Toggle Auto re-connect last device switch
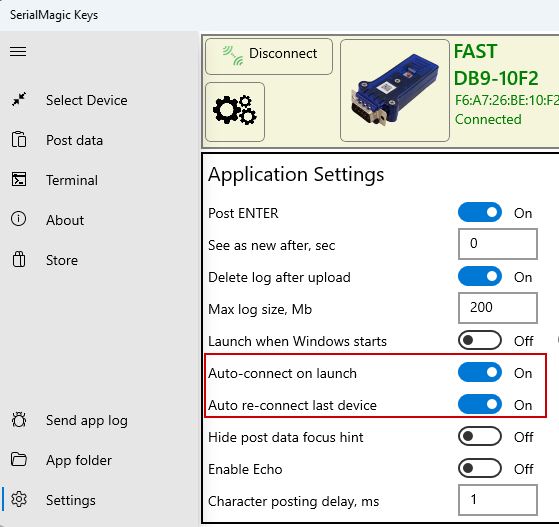 tap(480, 404)
